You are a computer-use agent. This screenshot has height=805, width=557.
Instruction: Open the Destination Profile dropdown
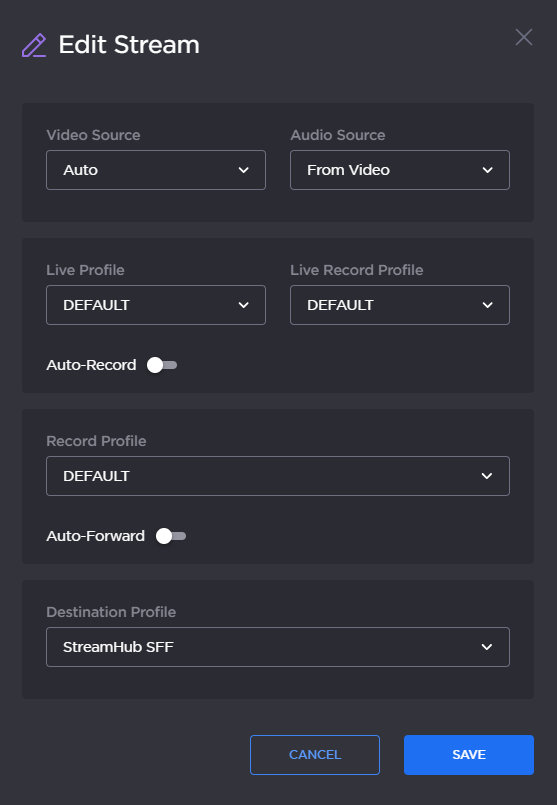pyautogui.click(x=278, y=647)
